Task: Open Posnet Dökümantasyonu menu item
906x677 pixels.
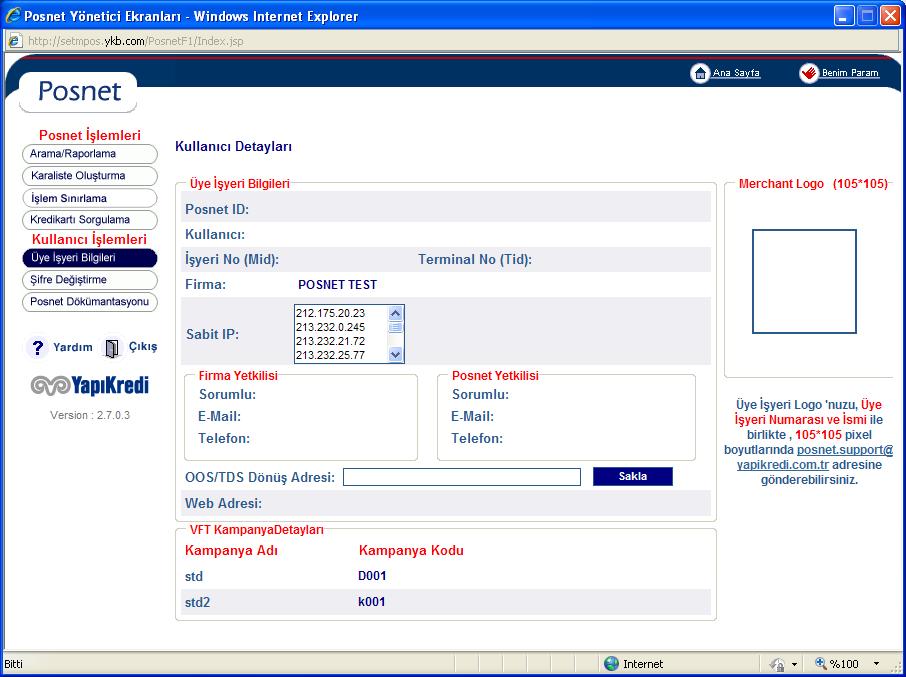Action: click(x=90, y=302)
